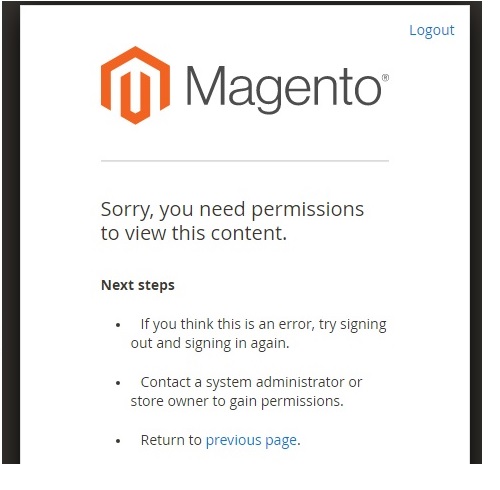Click the 'store owner to gain permissions.' line
500x490 pixels.
(x=237, y=401)
